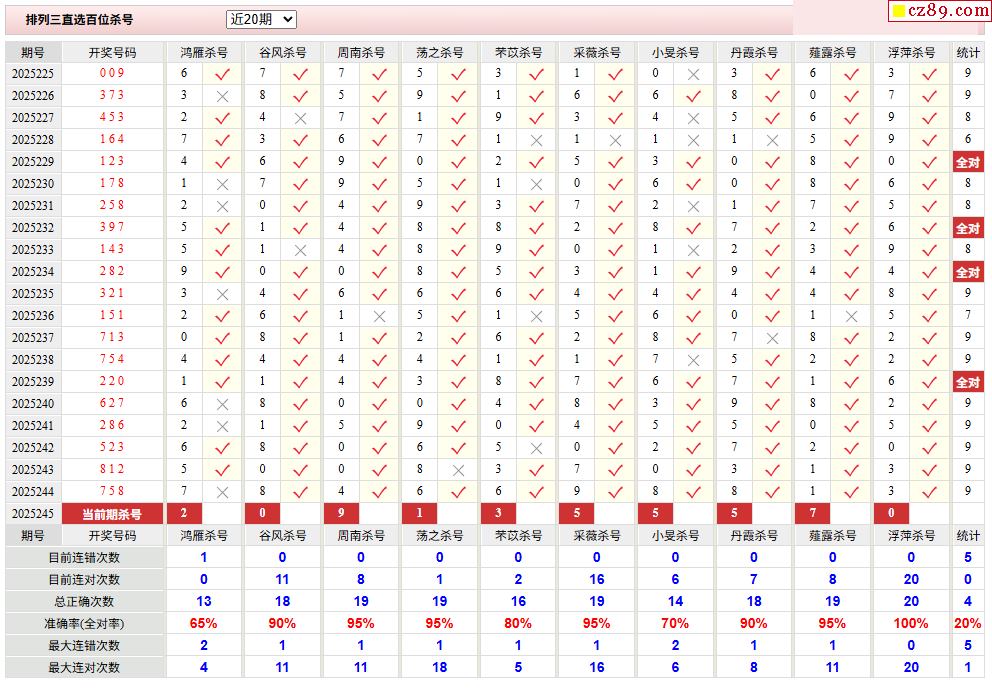Viewport: 992px width, 689px height.
Task: Click the 总正确次数 row label
Action: tap(84, 602)
